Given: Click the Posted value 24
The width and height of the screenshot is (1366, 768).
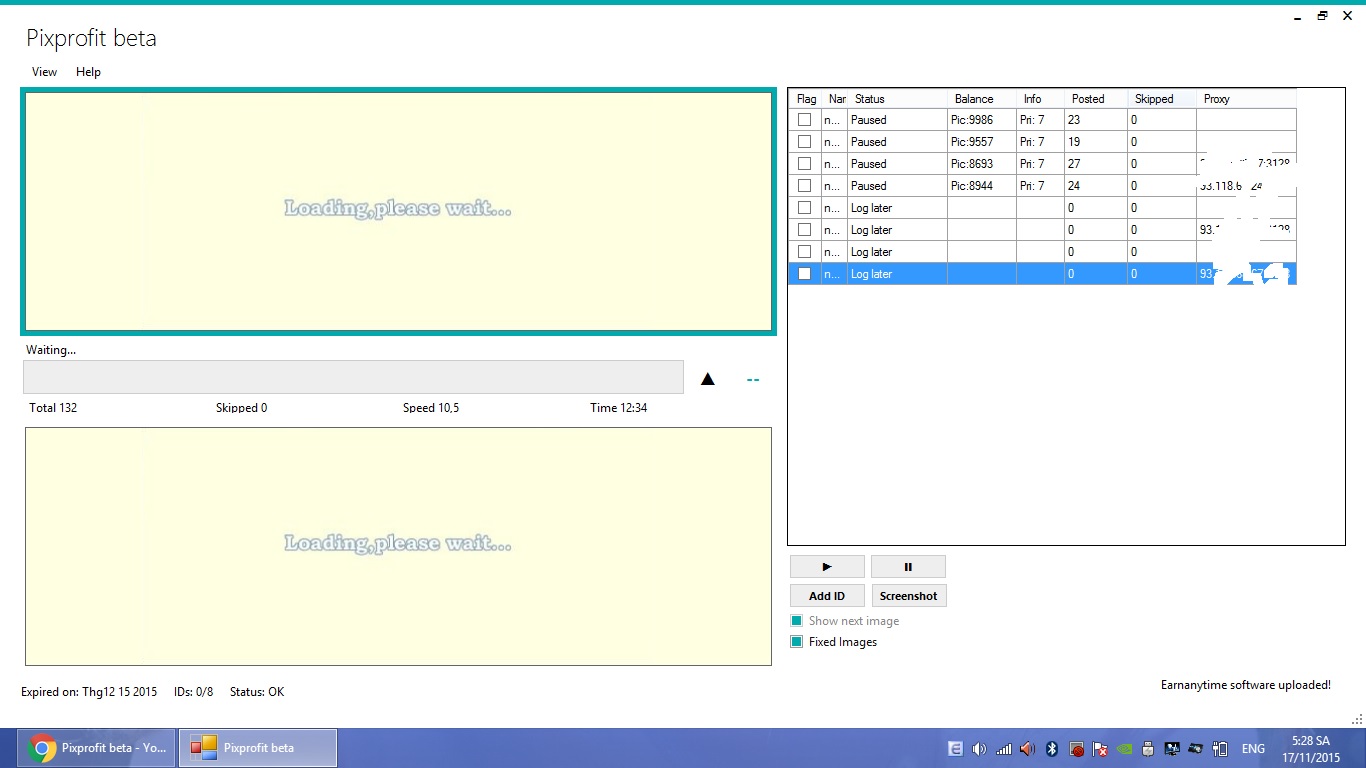Looking at the screenshot, I should tap(1074, 186).
